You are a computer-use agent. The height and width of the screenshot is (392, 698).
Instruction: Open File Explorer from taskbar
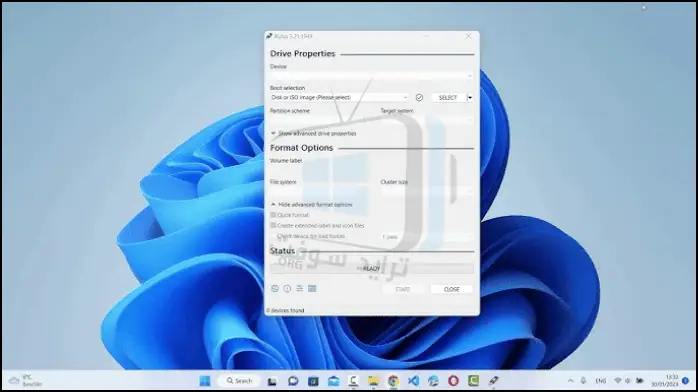[x=373, y=381]
